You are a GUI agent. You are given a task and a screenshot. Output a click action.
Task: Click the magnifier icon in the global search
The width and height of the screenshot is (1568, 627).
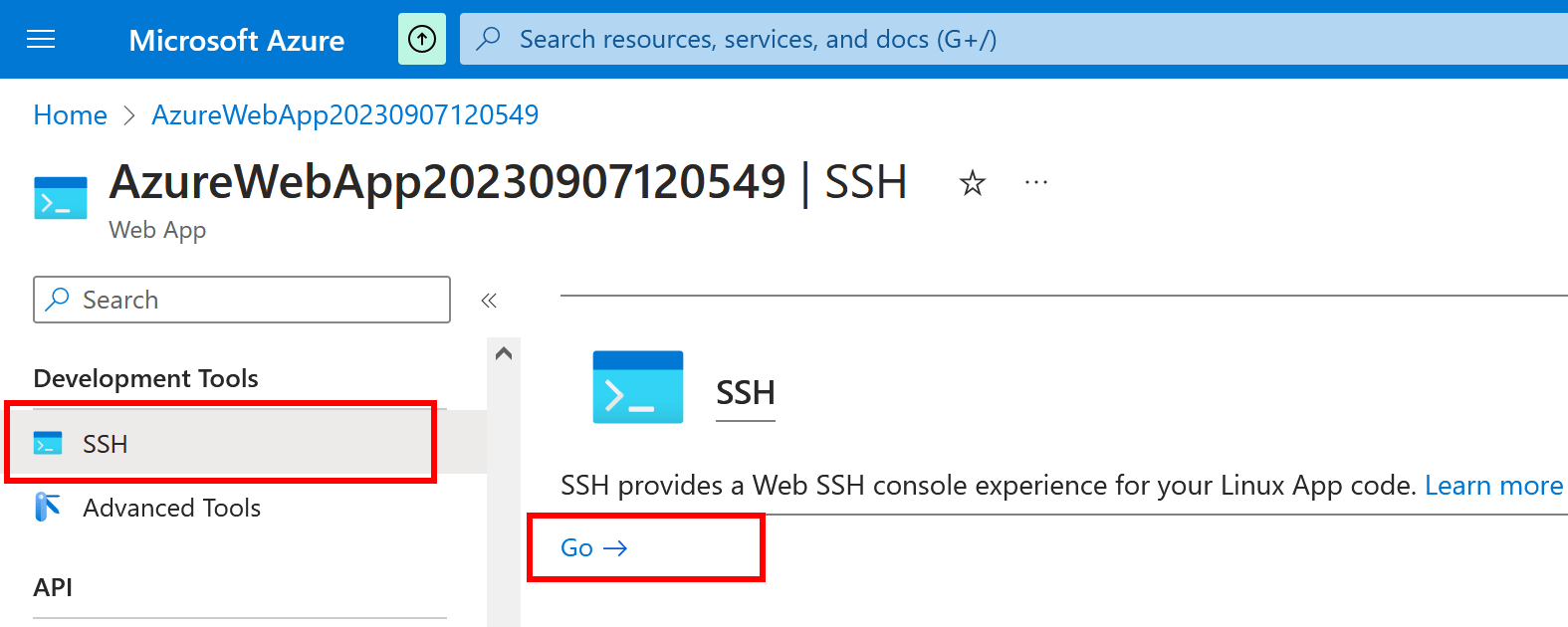(x=488, y=39)
